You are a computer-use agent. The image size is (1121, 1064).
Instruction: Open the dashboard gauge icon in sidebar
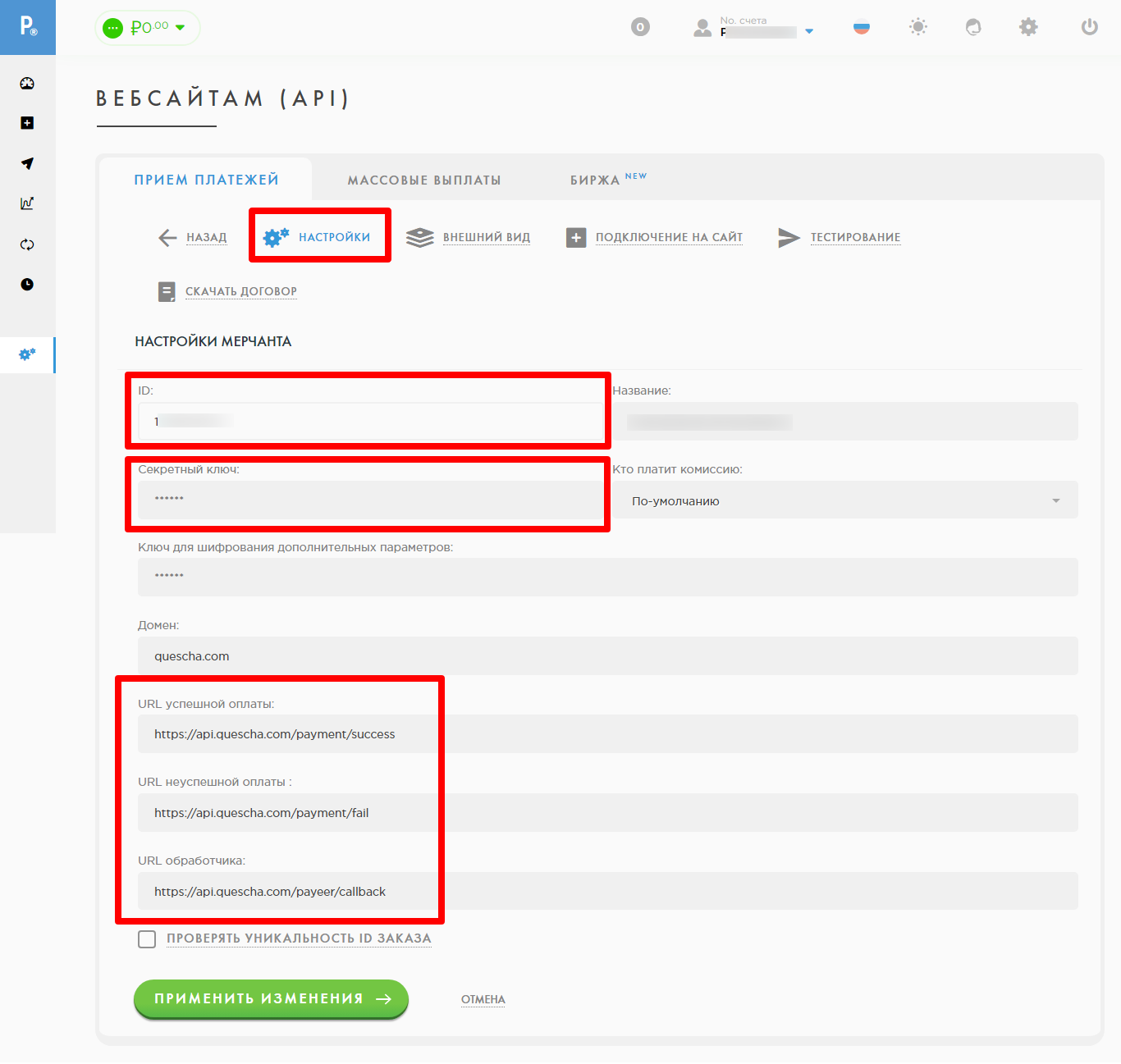pyautogui.click(x=27, y=83)
